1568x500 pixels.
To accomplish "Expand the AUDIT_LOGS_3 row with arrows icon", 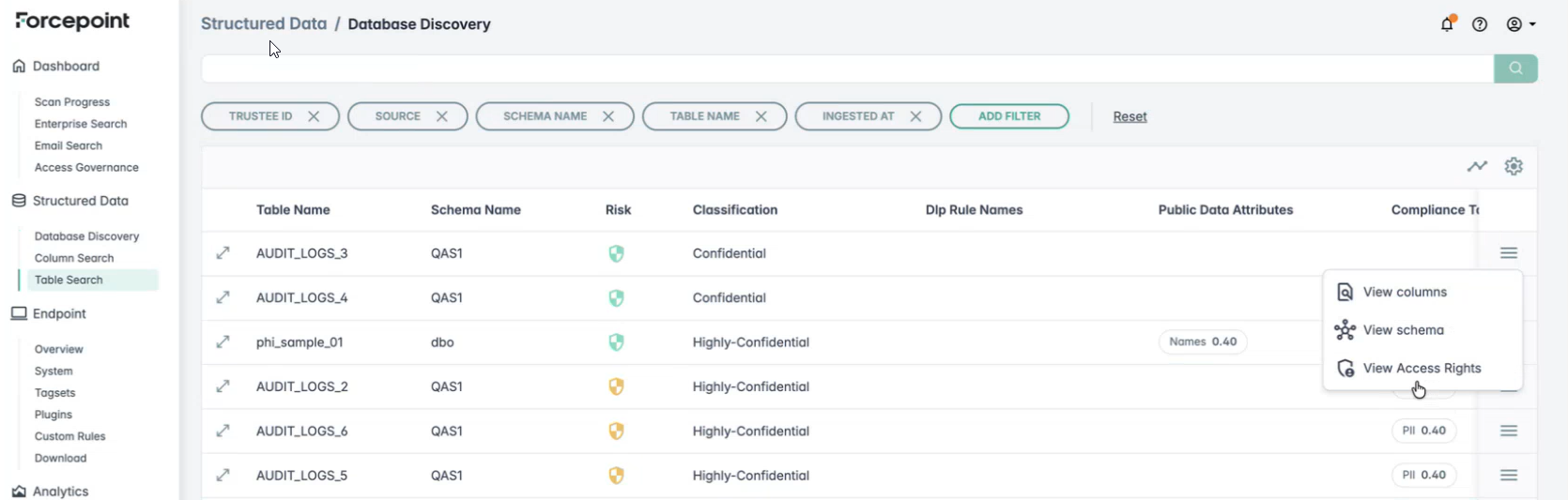I will point(223,253).
